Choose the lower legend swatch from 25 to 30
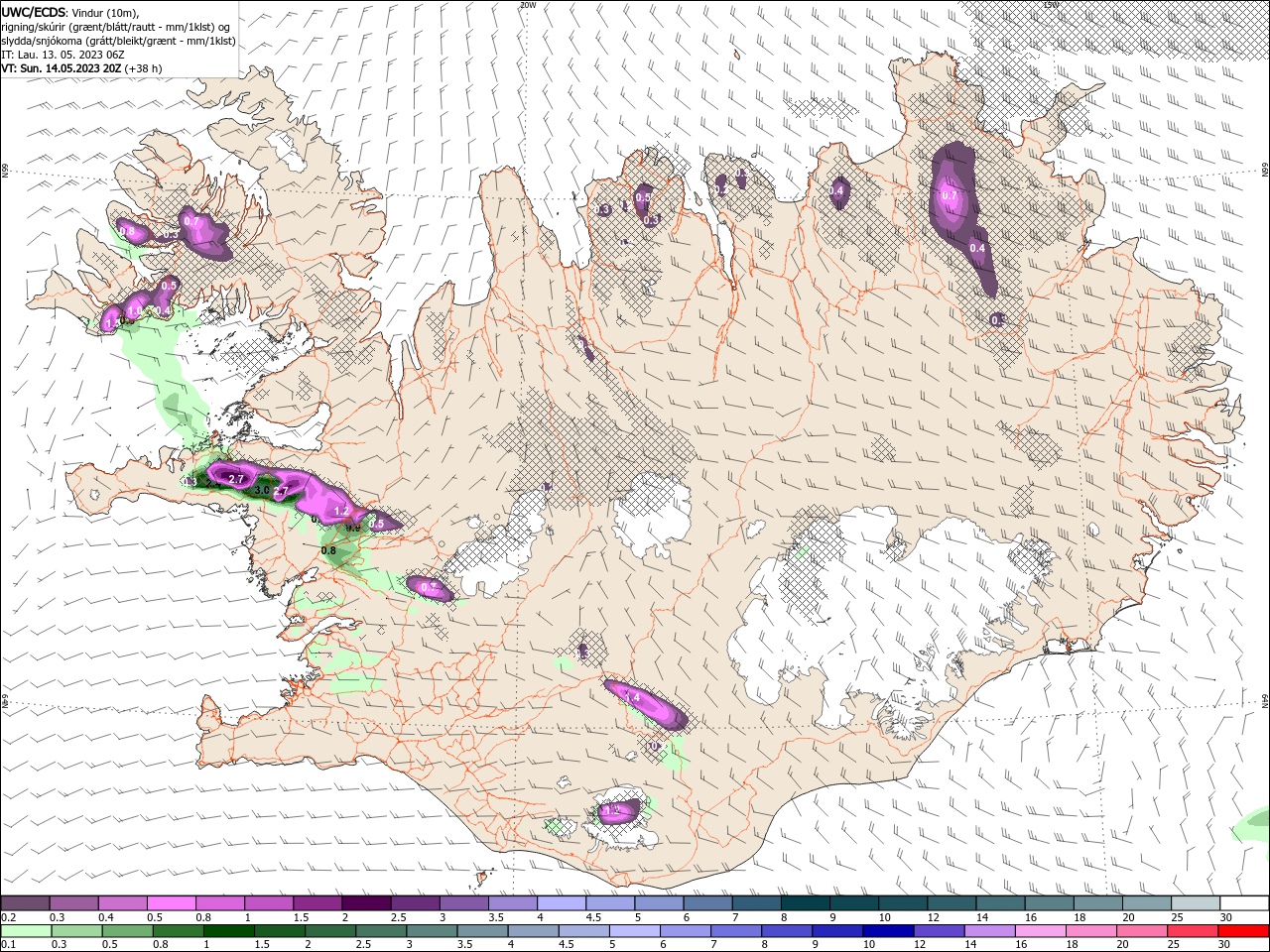Viewport: 1270px width, 952px height. tap(1194, 931)
